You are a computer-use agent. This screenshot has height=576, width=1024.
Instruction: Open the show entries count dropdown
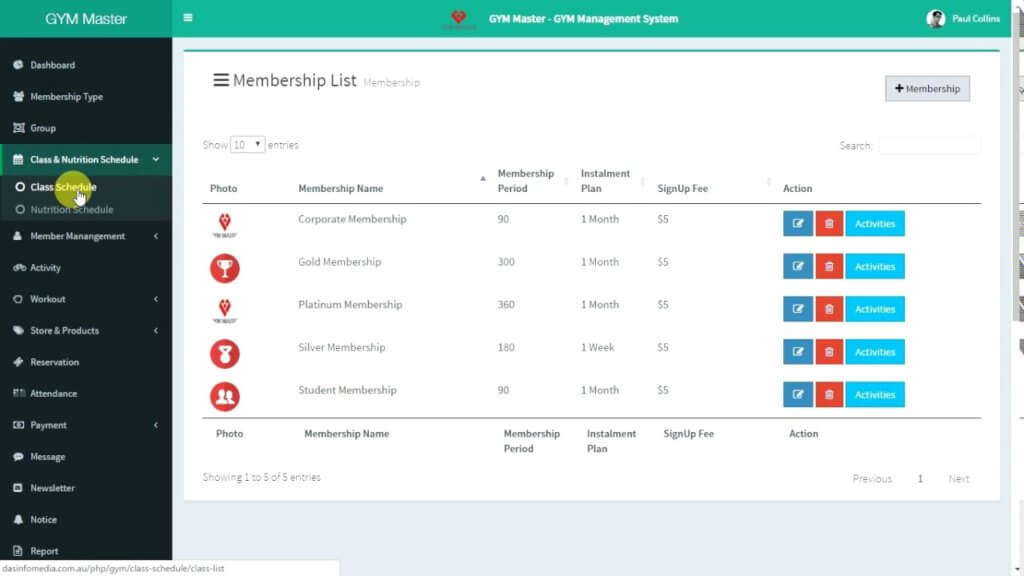(247, 145)
